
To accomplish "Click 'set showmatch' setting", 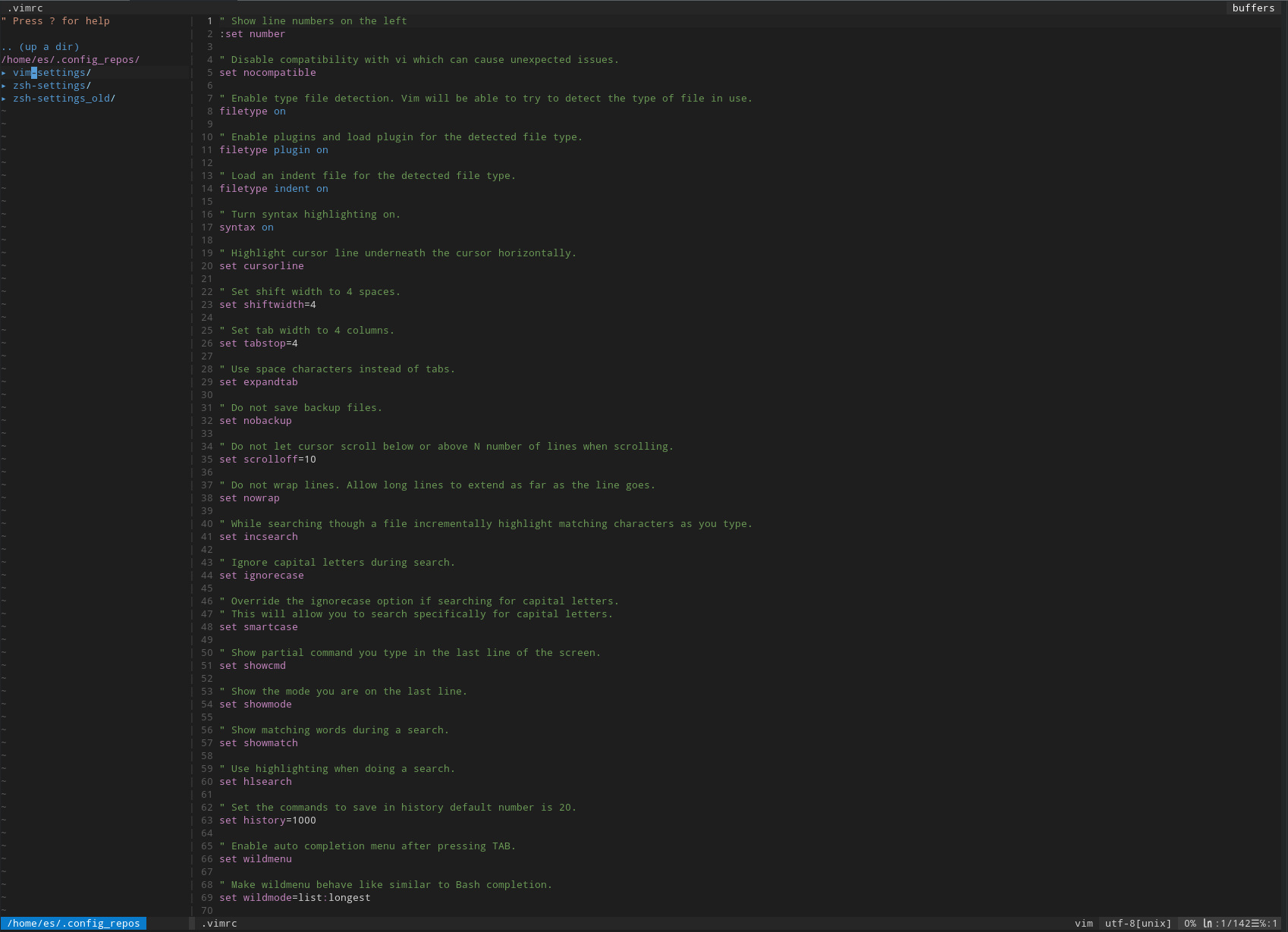I will [x=259, y=743].
